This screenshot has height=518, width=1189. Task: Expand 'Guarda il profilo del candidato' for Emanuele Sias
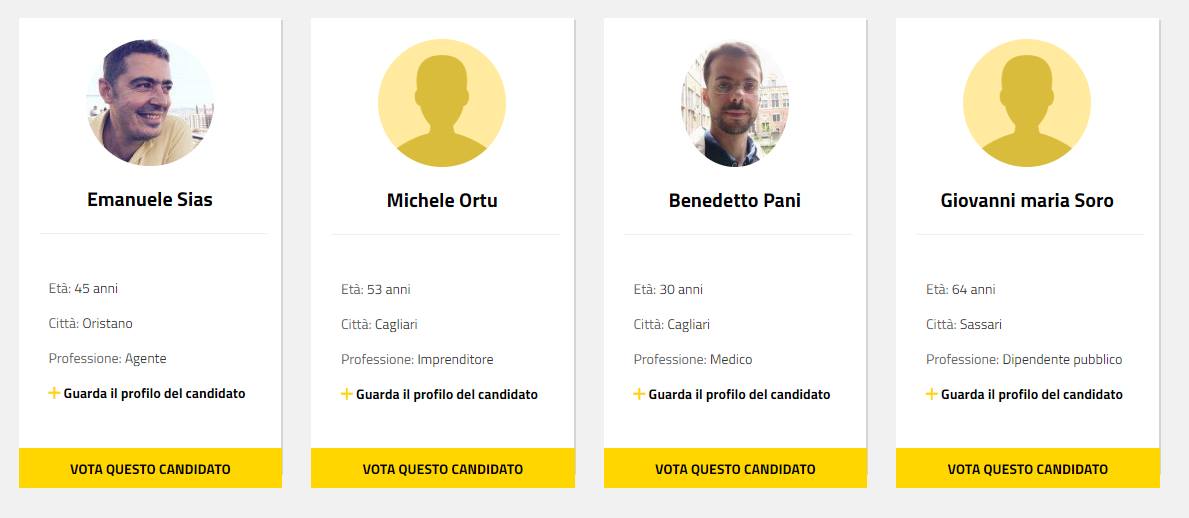154,393
